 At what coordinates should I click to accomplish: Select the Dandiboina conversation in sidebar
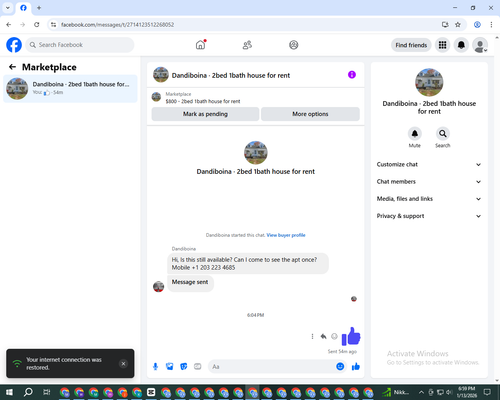click(70, 88)
